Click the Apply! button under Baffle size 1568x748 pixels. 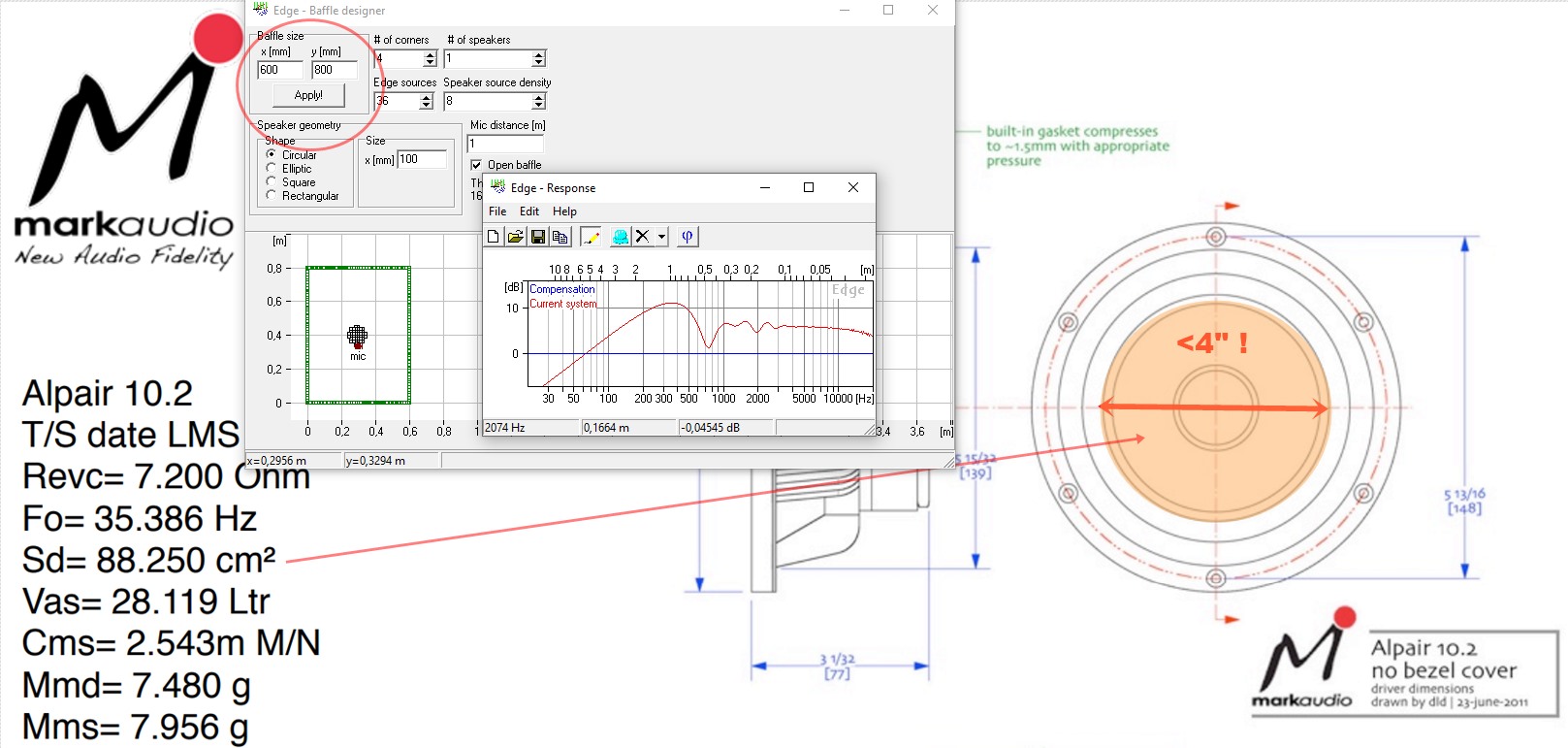coord(308,95)
